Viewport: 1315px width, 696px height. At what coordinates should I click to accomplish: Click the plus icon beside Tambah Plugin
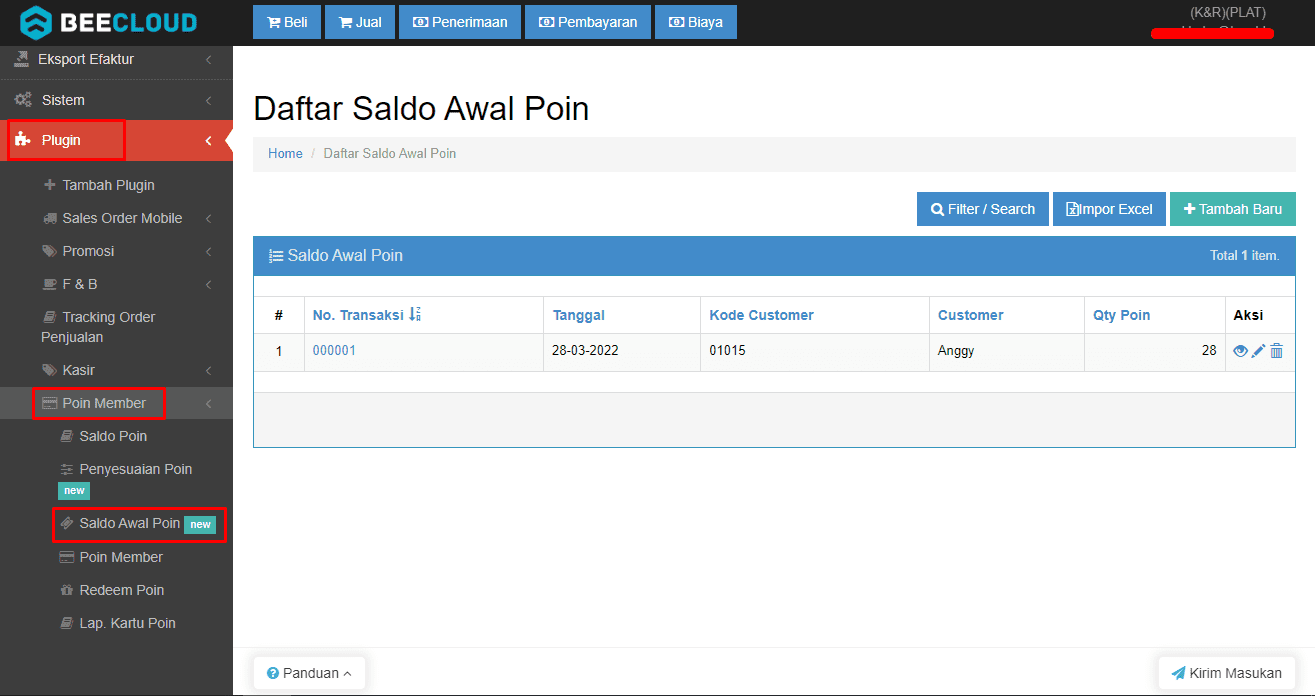tap(50, 185)
